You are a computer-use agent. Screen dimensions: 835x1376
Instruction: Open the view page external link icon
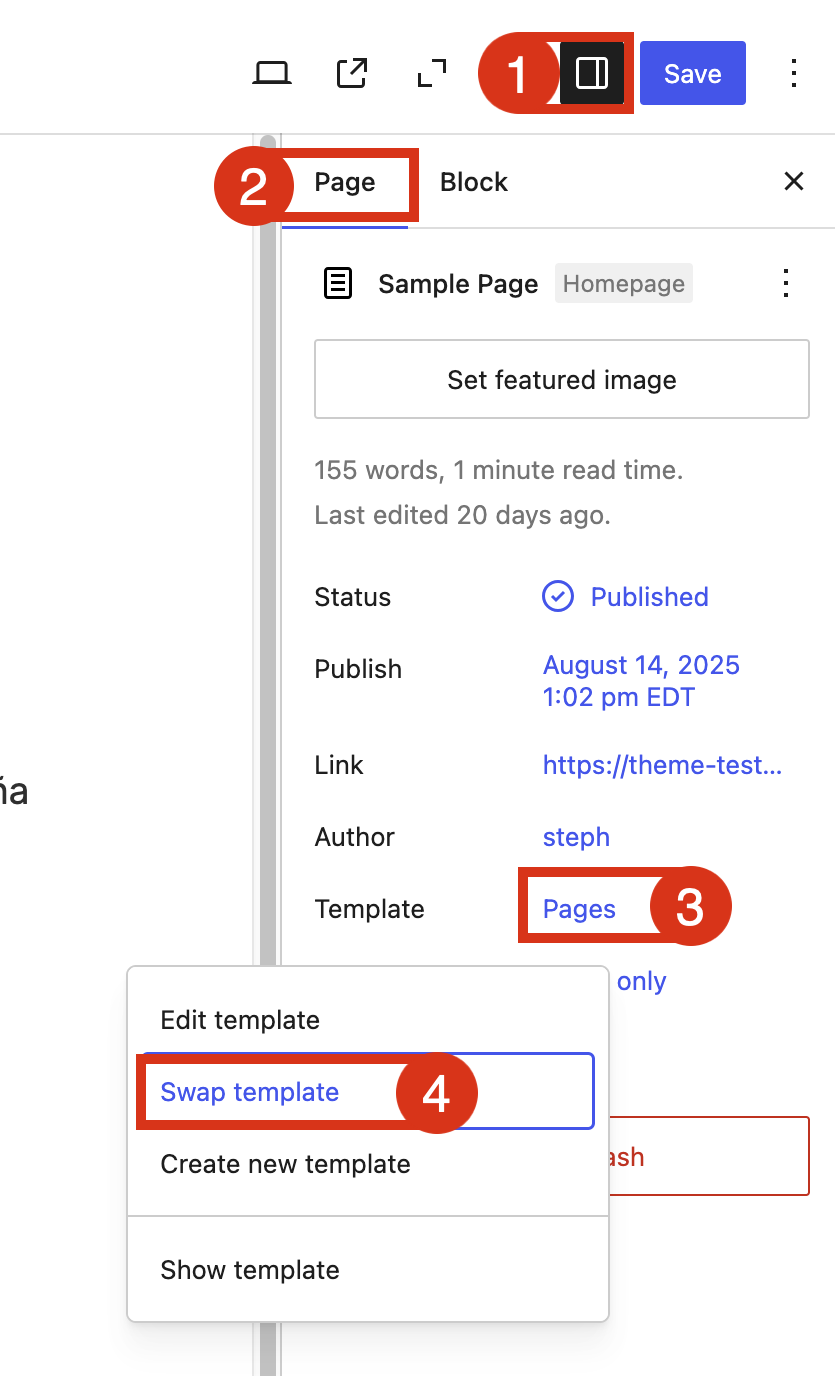(x=352, y=73)
